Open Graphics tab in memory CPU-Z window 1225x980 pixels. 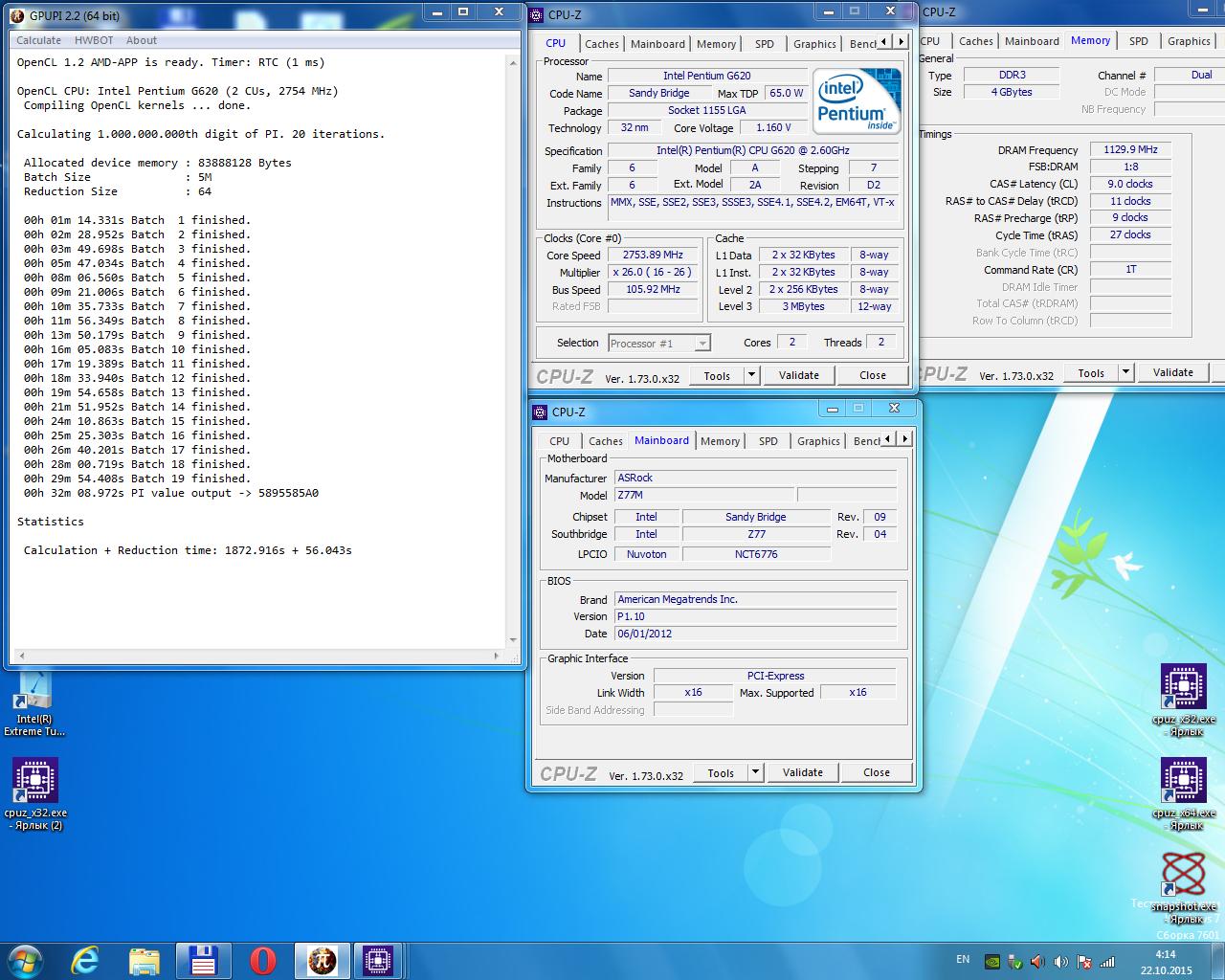pyautogui.click(x=1189, y=41)
